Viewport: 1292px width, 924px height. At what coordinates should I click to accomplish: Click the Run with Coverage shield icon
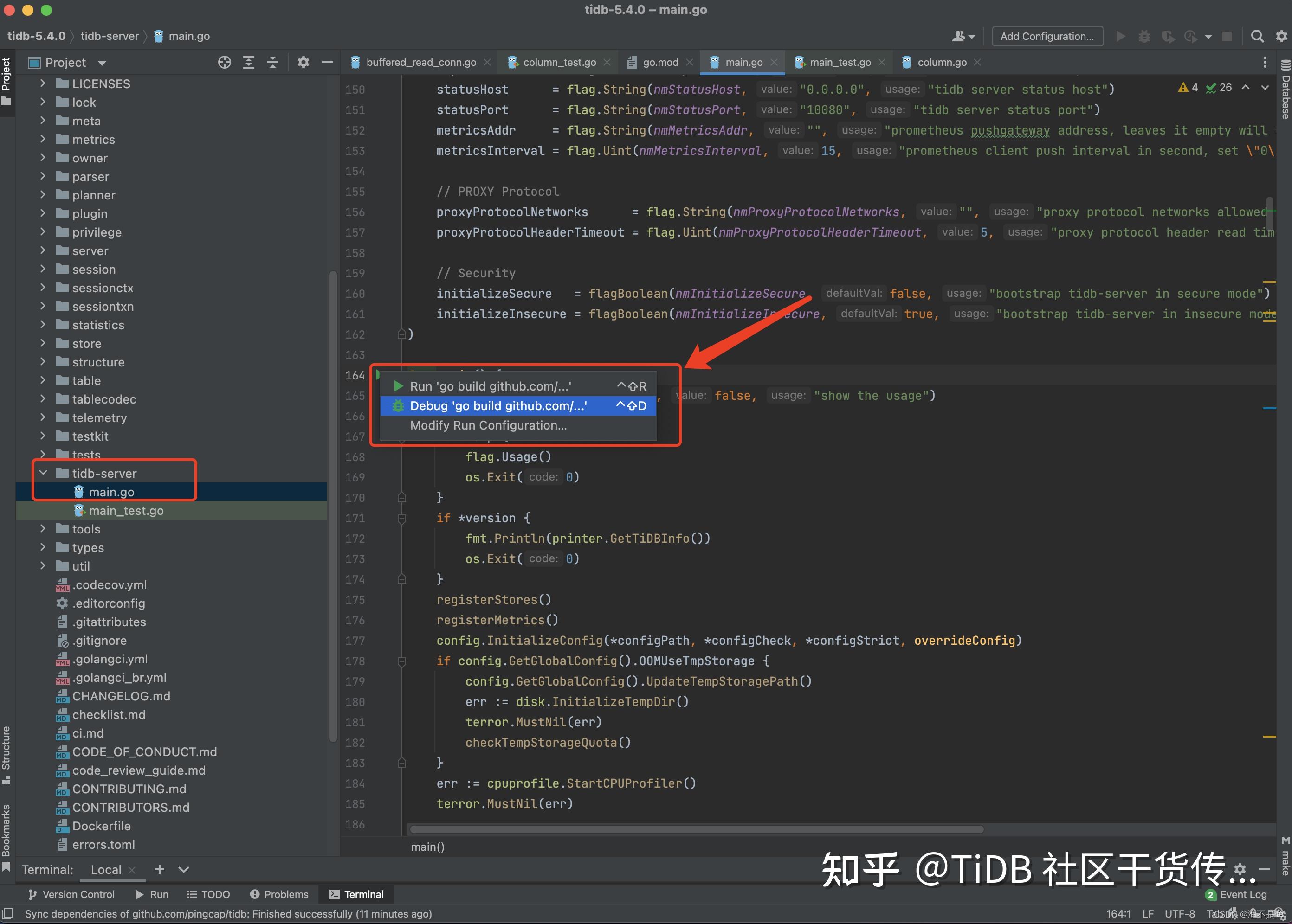1167,36
